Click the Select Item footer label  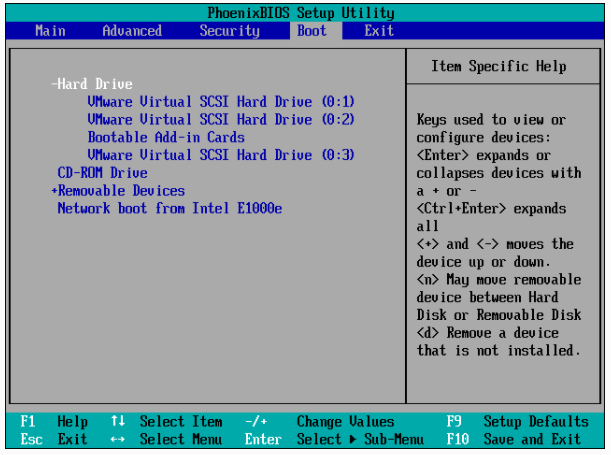pyautogui.click(x=181, y=421)
